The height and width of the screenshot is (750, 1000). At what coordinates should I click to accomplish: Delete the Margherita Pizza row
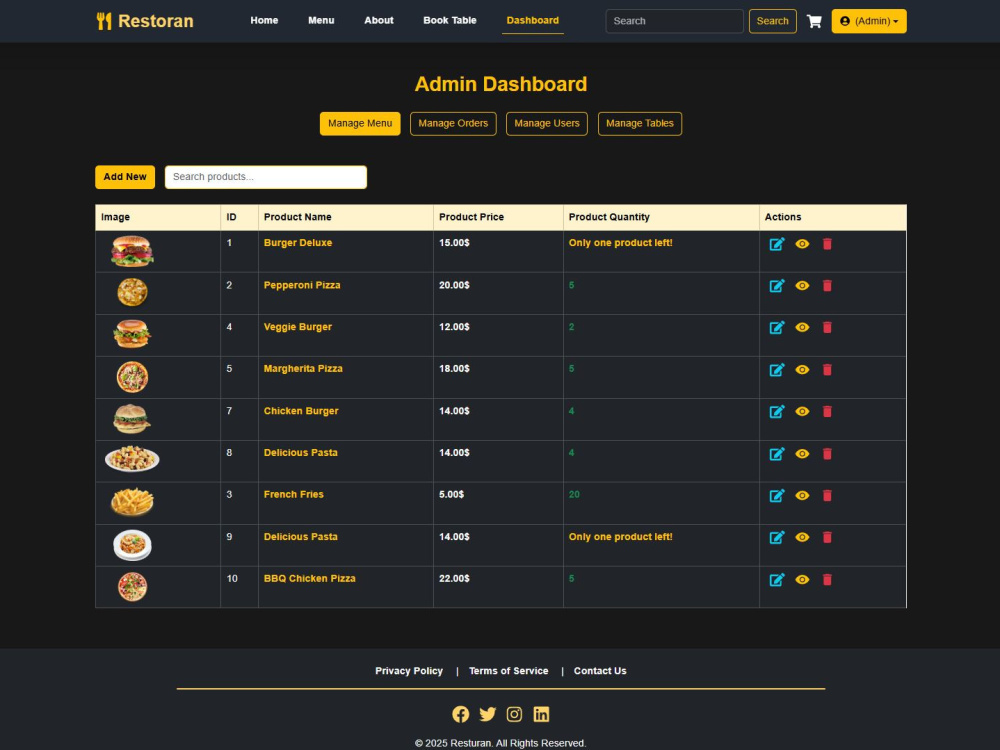(x=827, y=369)
